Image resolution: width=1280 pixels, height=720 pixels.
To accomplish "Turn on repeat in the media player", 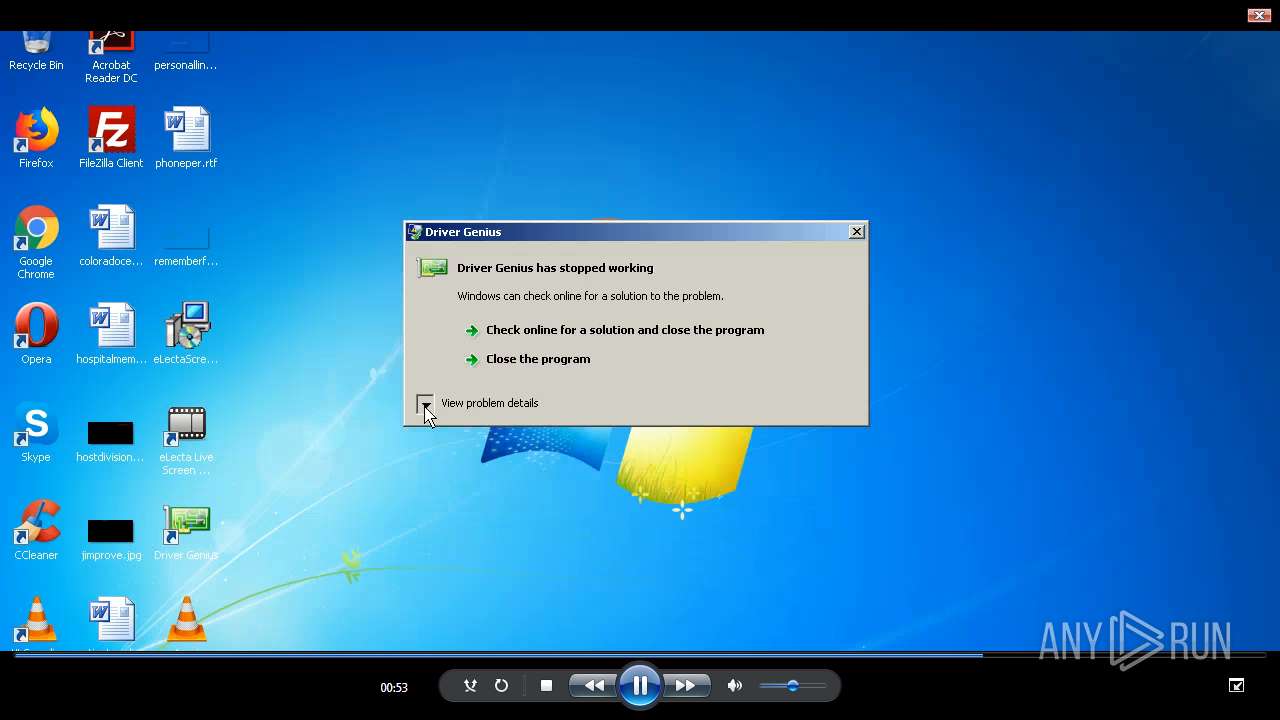I will point(501,686).
